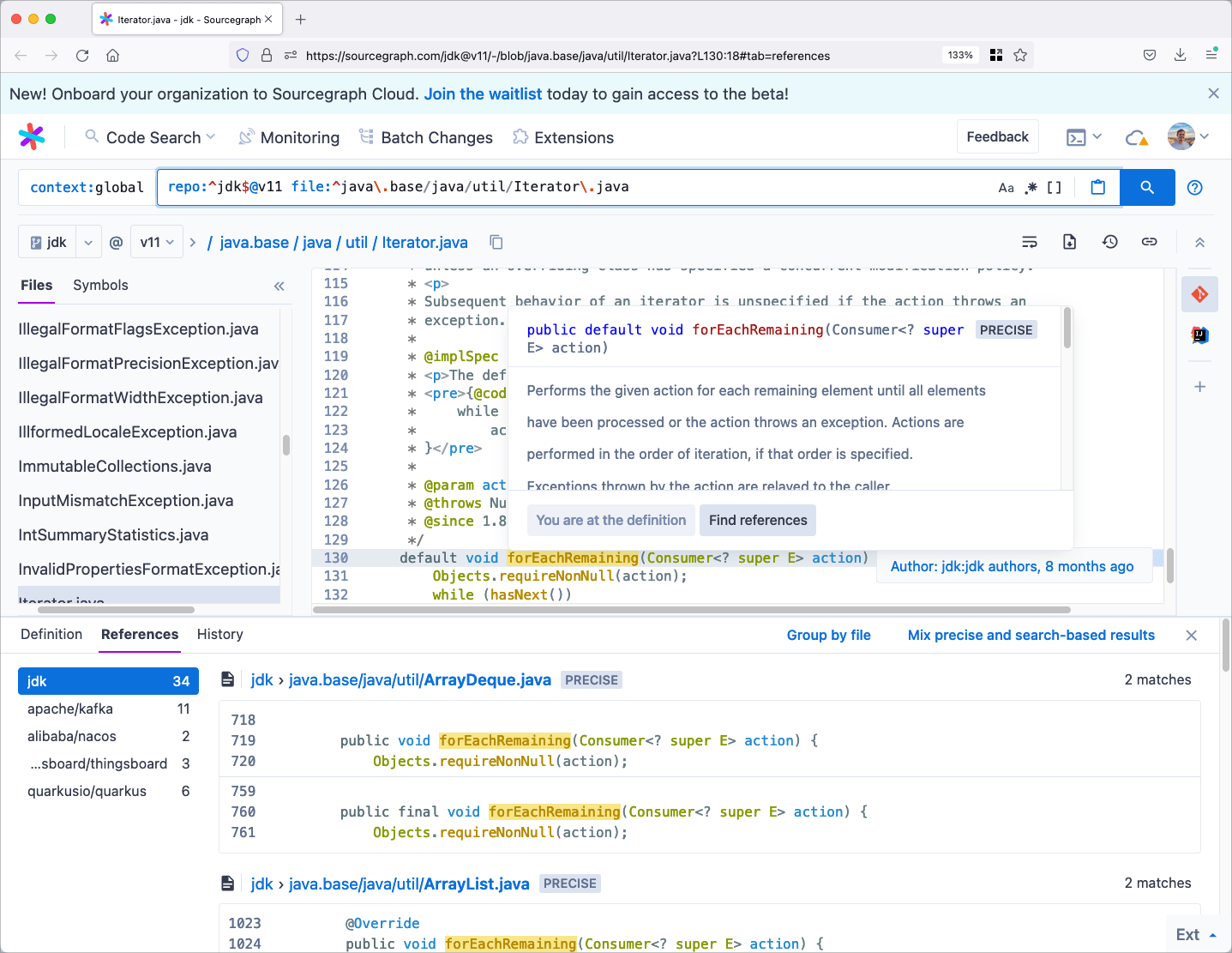Viewport: 1232px width, 953px height.
Task: Toggle regular expression search mode
Action: click(1031, 188)
